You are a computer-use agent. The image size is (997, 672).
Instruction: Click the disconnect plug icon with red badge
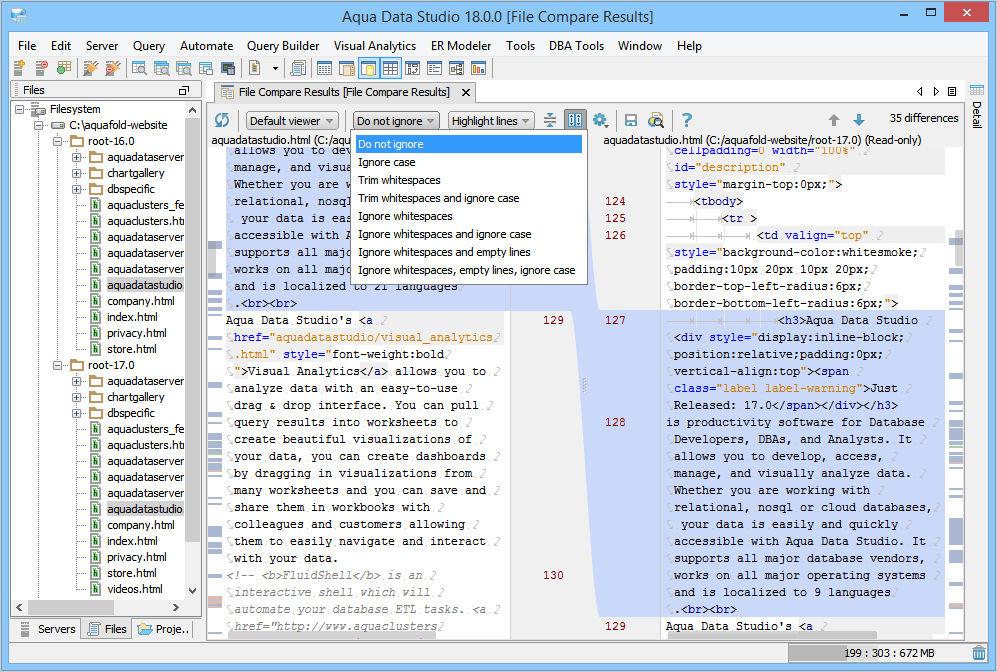pyautogui.click(x=113, y=68)
